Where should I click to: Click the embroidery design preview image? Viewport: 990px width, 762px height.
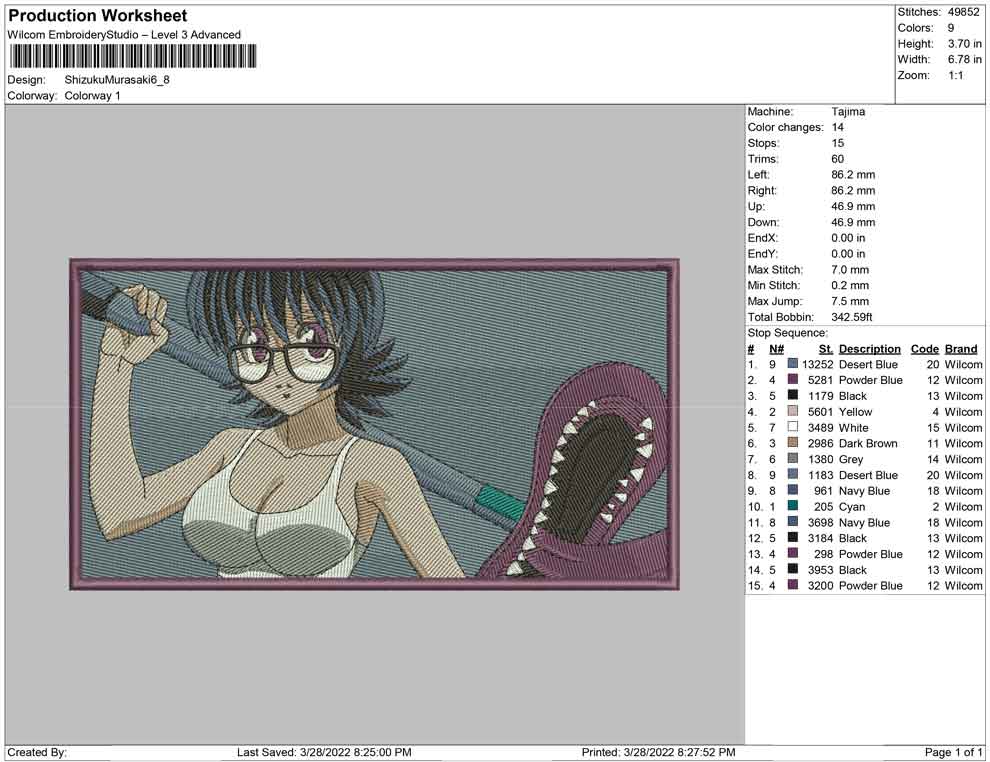tap(374, 424)
